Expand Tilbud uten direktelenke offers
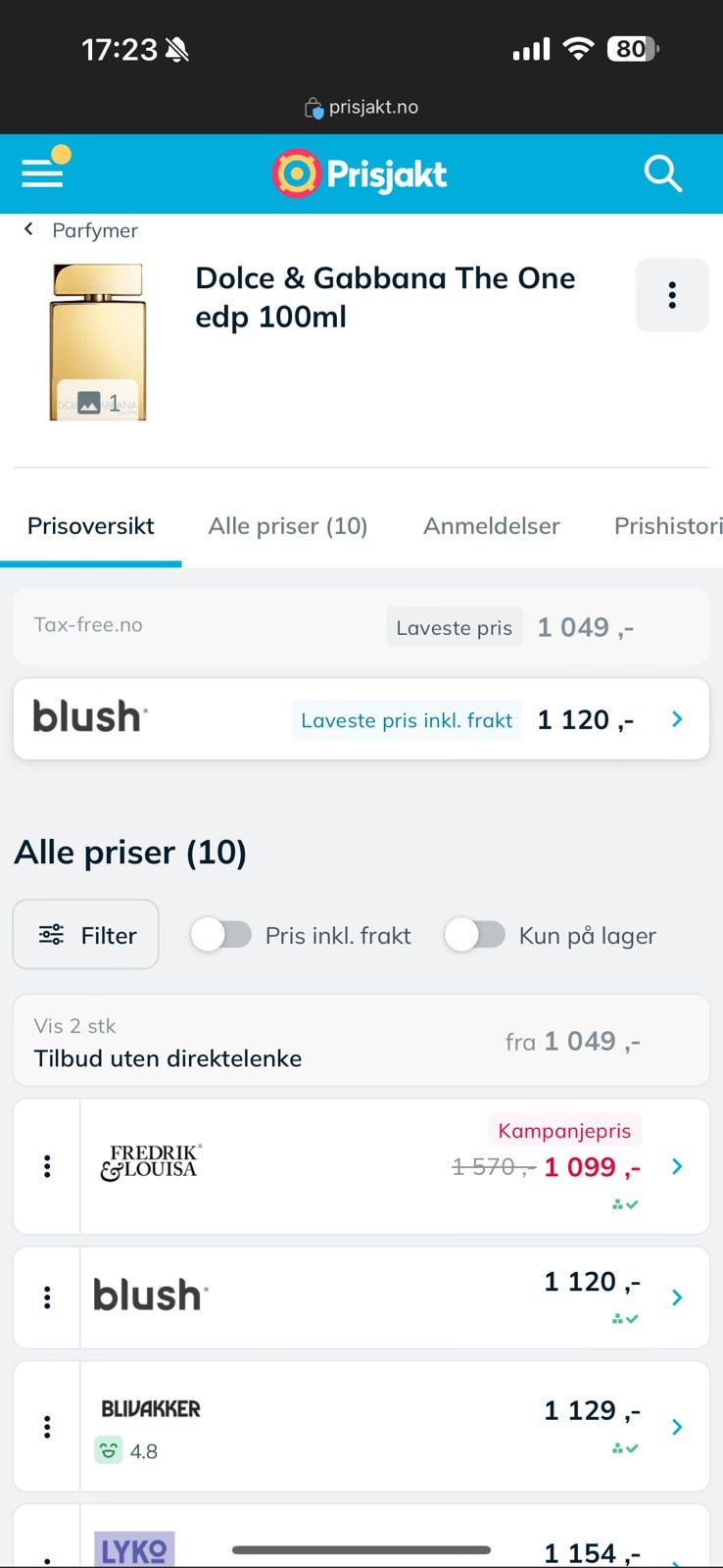 coord(361,1041)
